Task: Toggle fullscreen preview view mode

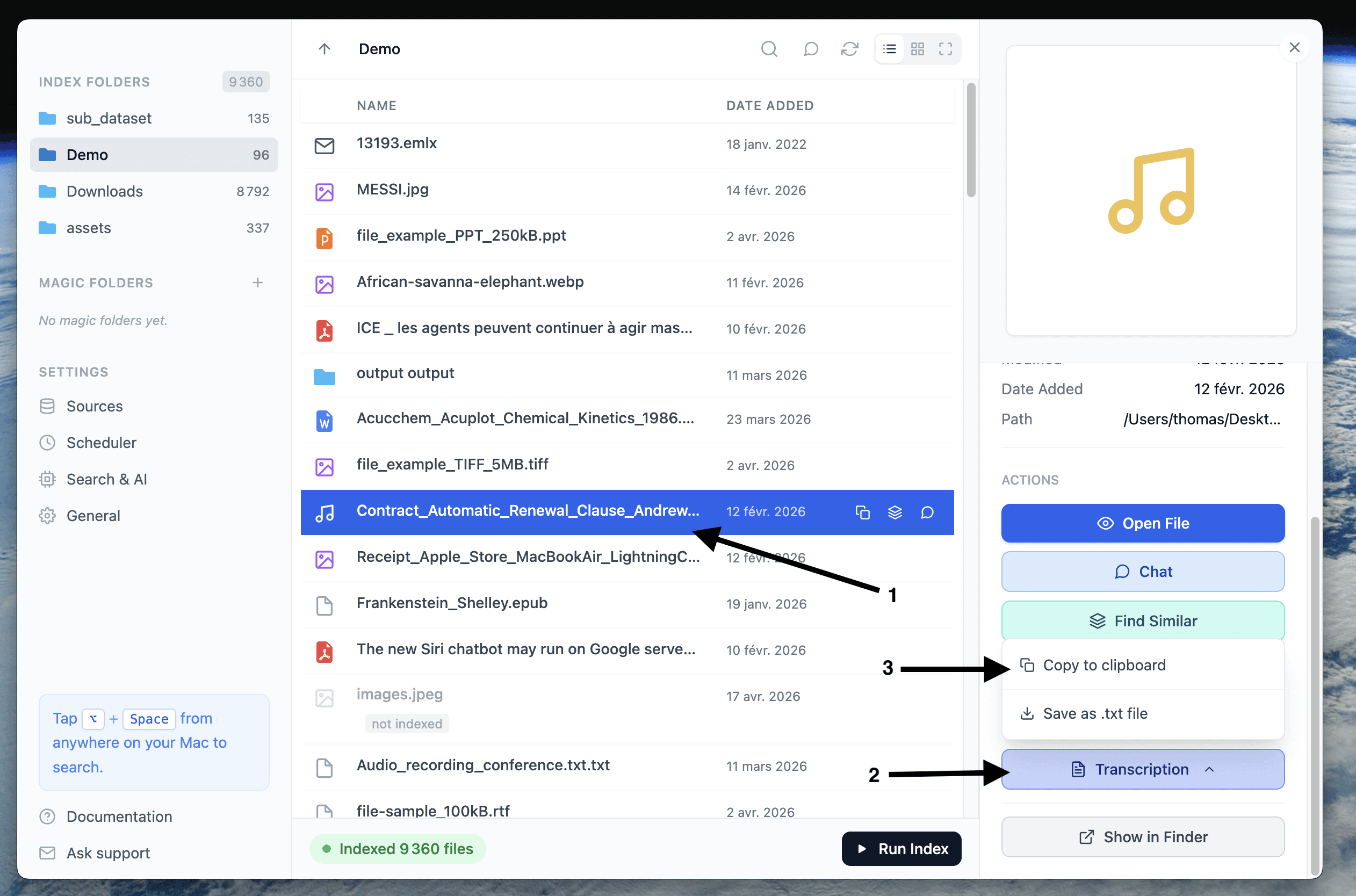Action: pyautogui.click(x=945, y=49)
